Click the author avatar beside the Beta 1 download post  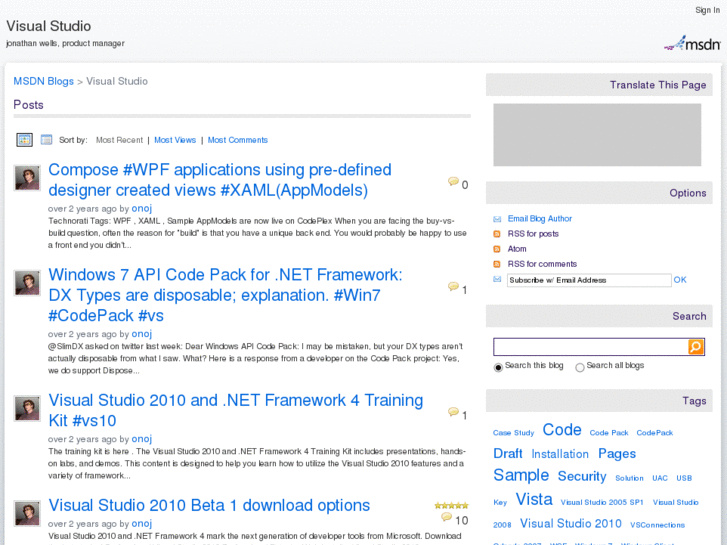point(27,513)
